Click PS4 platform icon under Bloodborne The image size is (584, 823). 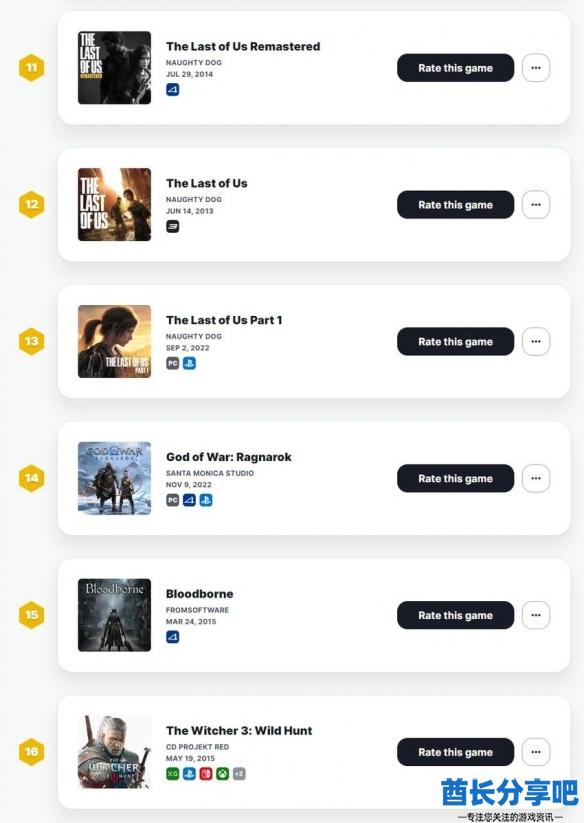(x=173, y=637)
